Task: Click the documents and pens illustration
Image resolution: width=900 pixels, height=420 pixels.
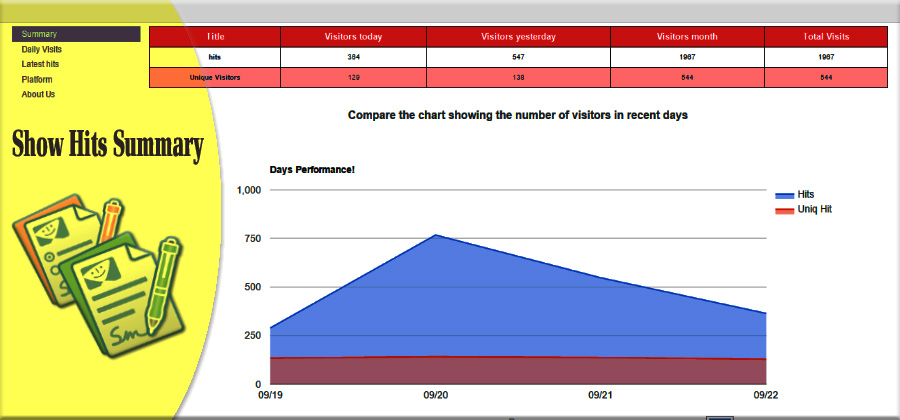Action: click(x=98, y=275)
